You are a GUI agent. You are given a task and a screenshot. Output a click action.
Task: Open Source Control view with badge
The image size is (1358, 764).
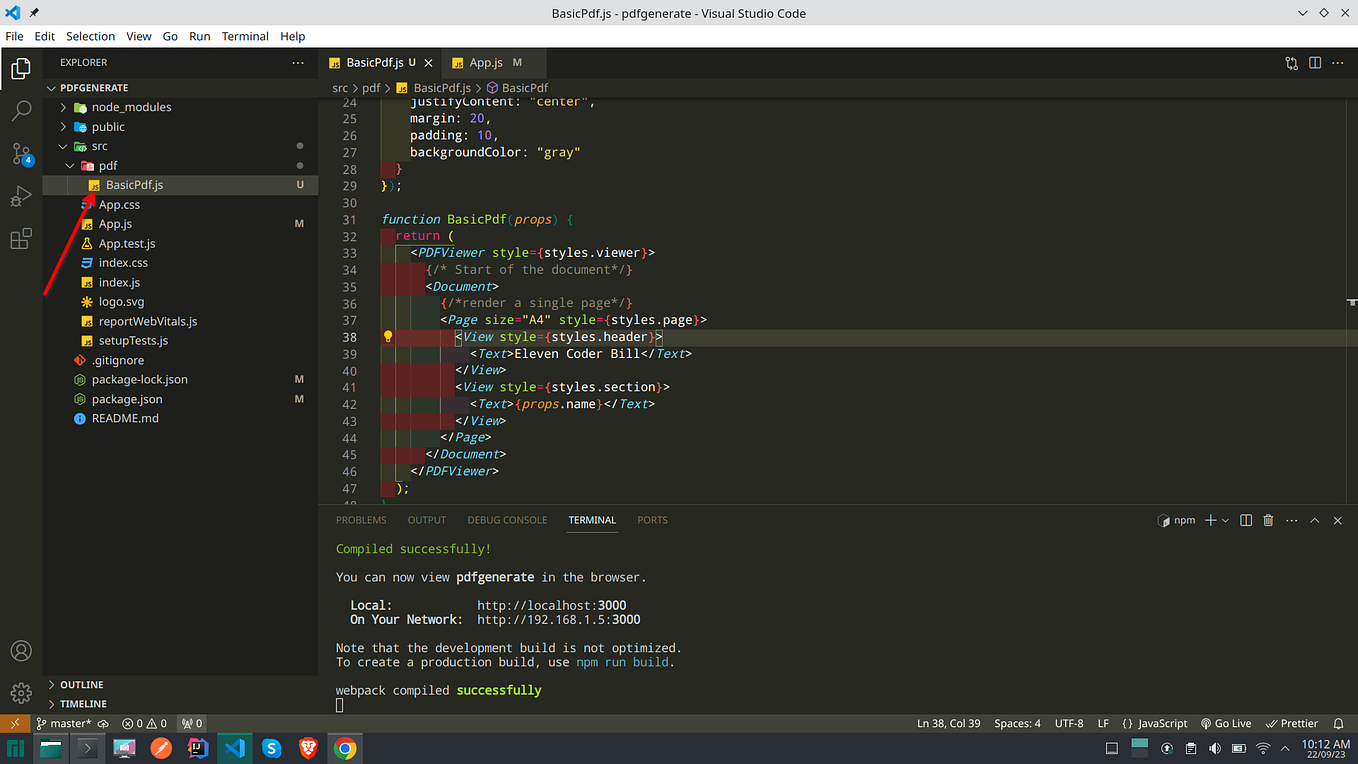point(21,154)
